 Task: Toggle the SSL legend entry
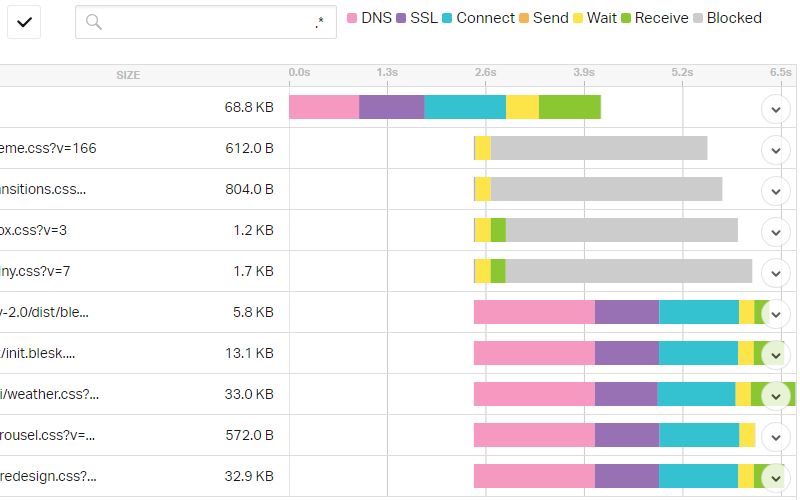tap(415, 18)
